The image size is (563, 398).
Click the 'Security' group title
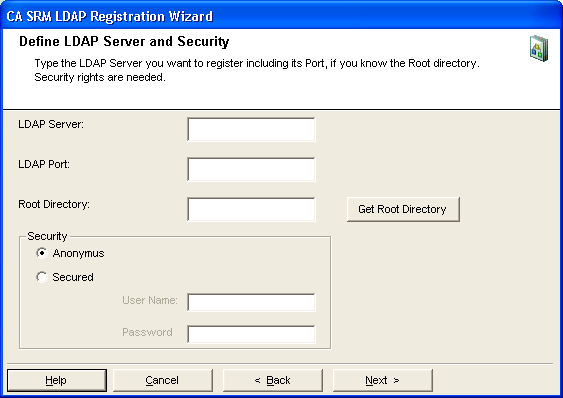click(x=47, y=236)
